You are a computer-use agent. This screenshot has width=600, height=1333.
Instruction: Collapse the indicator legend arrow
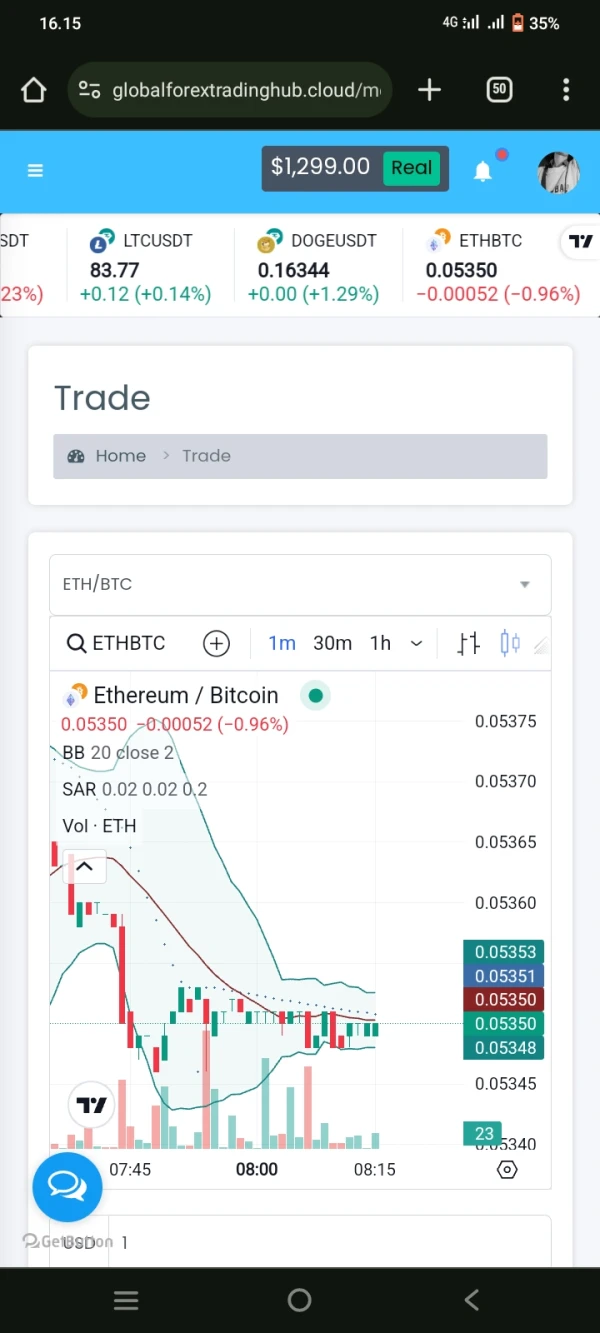(x=84, y=867)
